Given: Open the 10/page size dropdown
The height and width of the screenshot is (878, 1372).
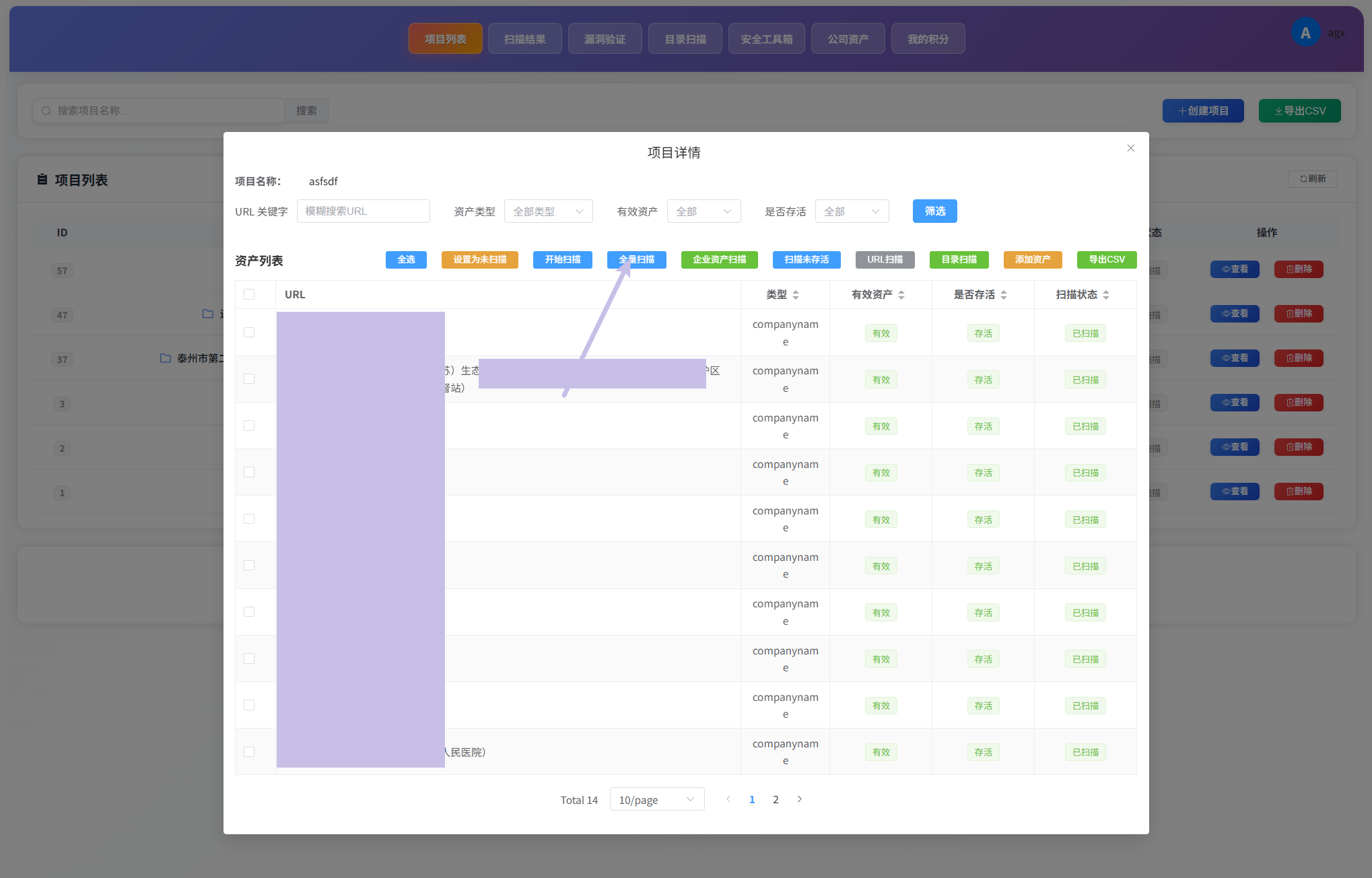Looking at the screenshot, I should pos(656,799).
